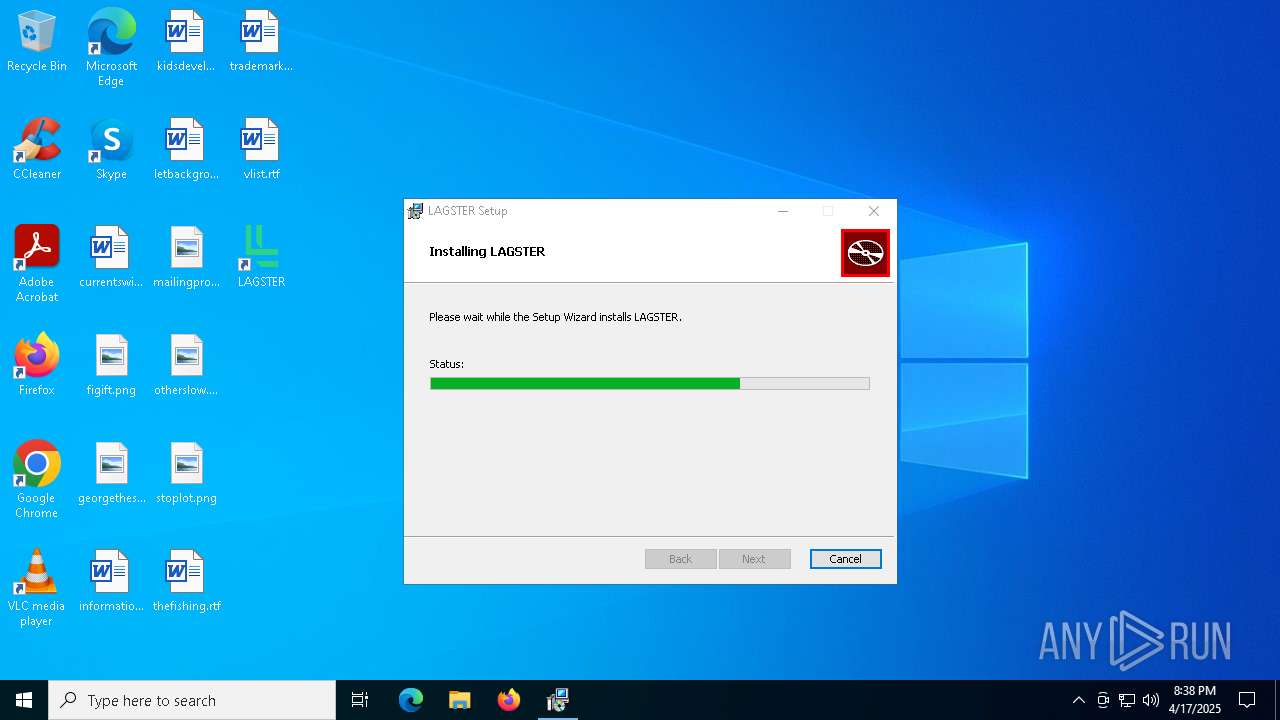Select the trademark... Word document icon

[x=260, y=41]
